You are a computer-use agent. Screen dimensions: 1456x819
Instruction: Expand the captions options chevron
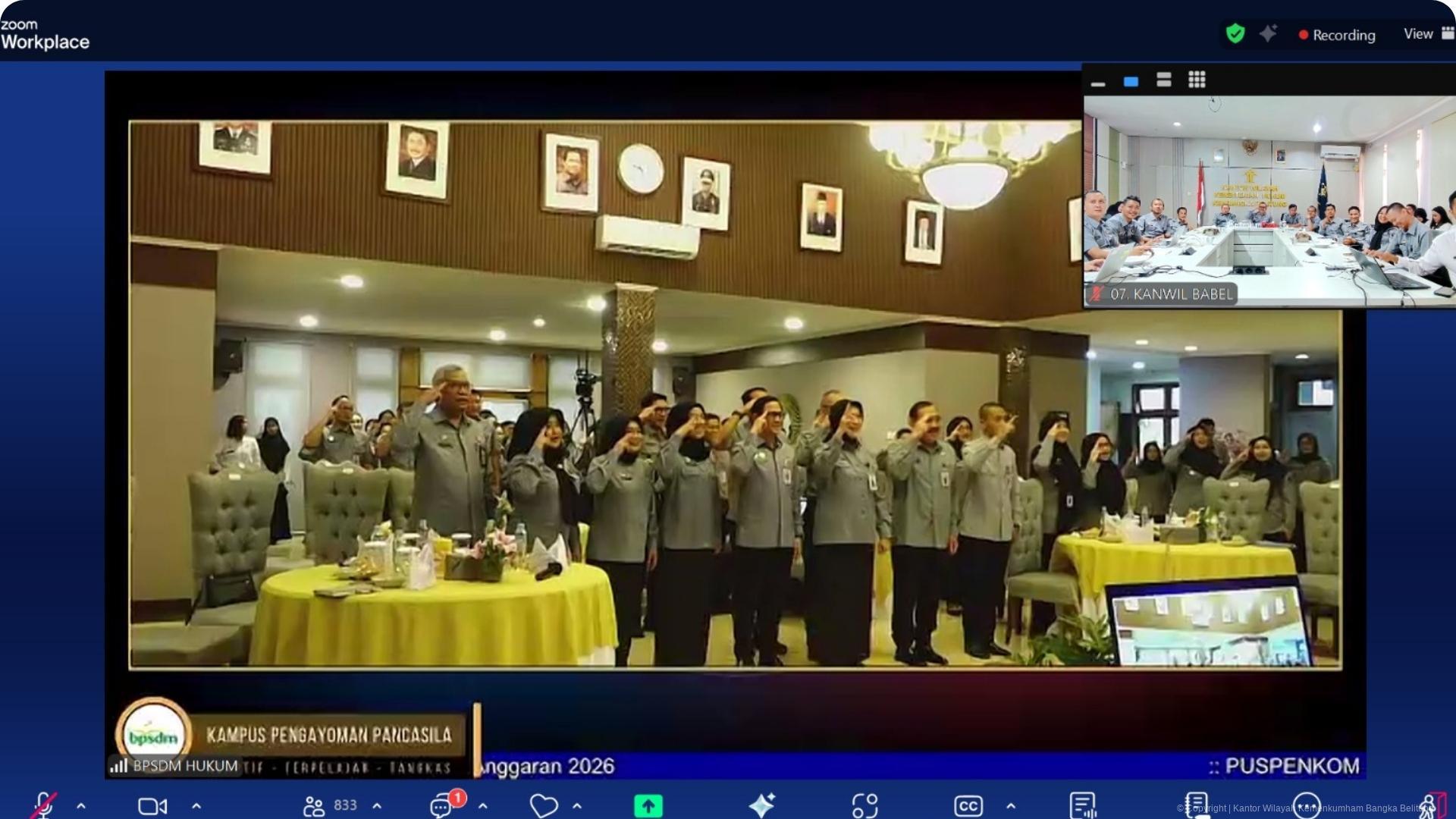1010,805
